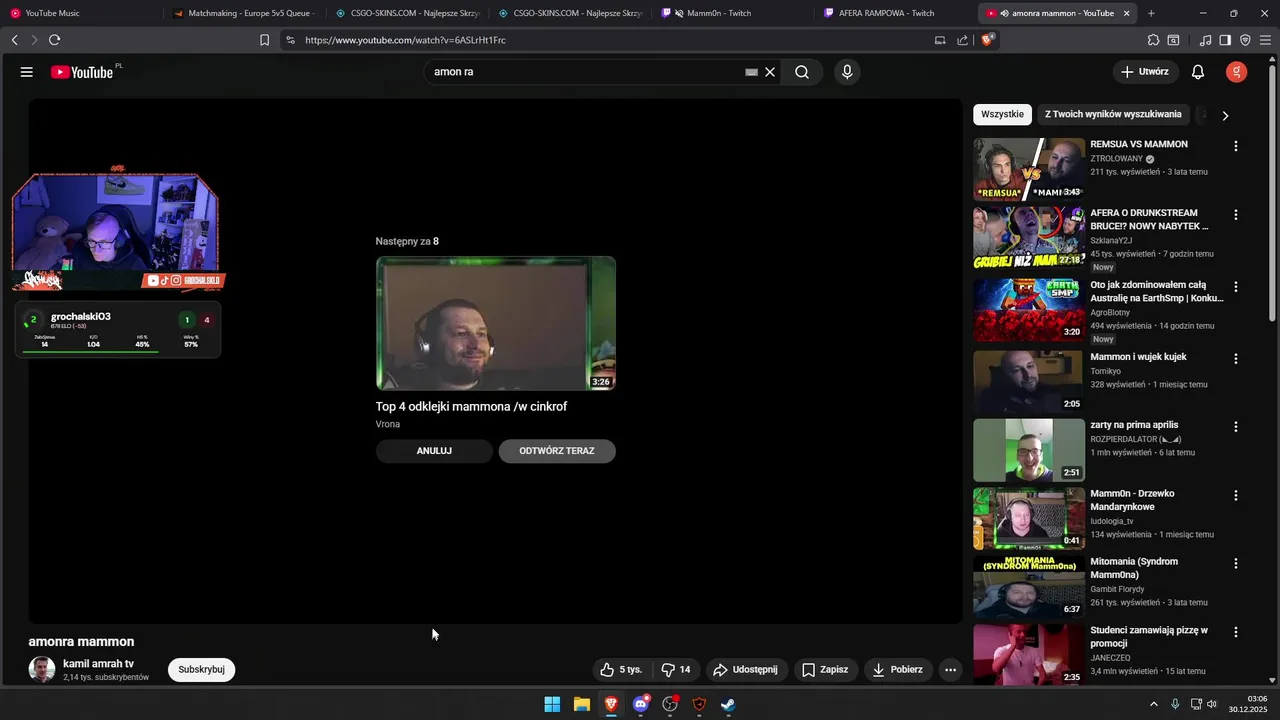The image size is (1280, 720).
Task: Click next video thumbnail Top 4 odklejki
Action: (496, 323)
